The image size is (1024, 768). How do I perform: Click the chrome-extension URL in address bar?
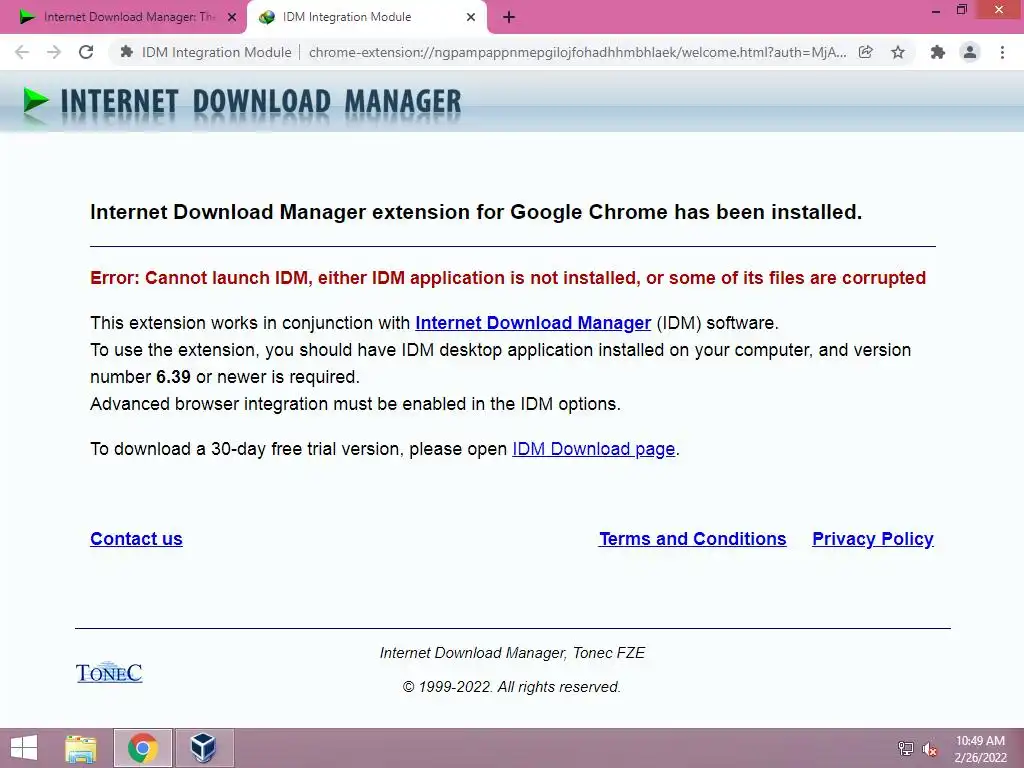(x=577, y=52)
